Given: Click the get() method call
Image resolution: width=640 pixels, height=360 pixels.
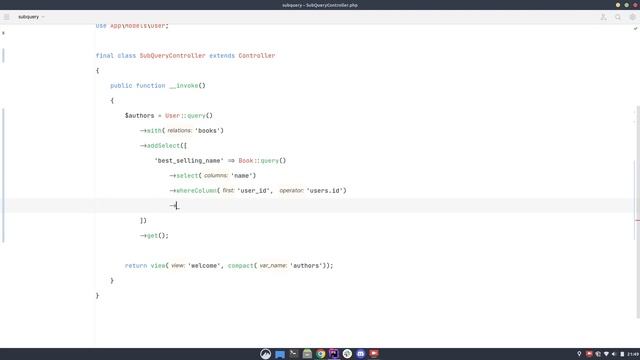Looking at the screenshot, I should [152, 236].
